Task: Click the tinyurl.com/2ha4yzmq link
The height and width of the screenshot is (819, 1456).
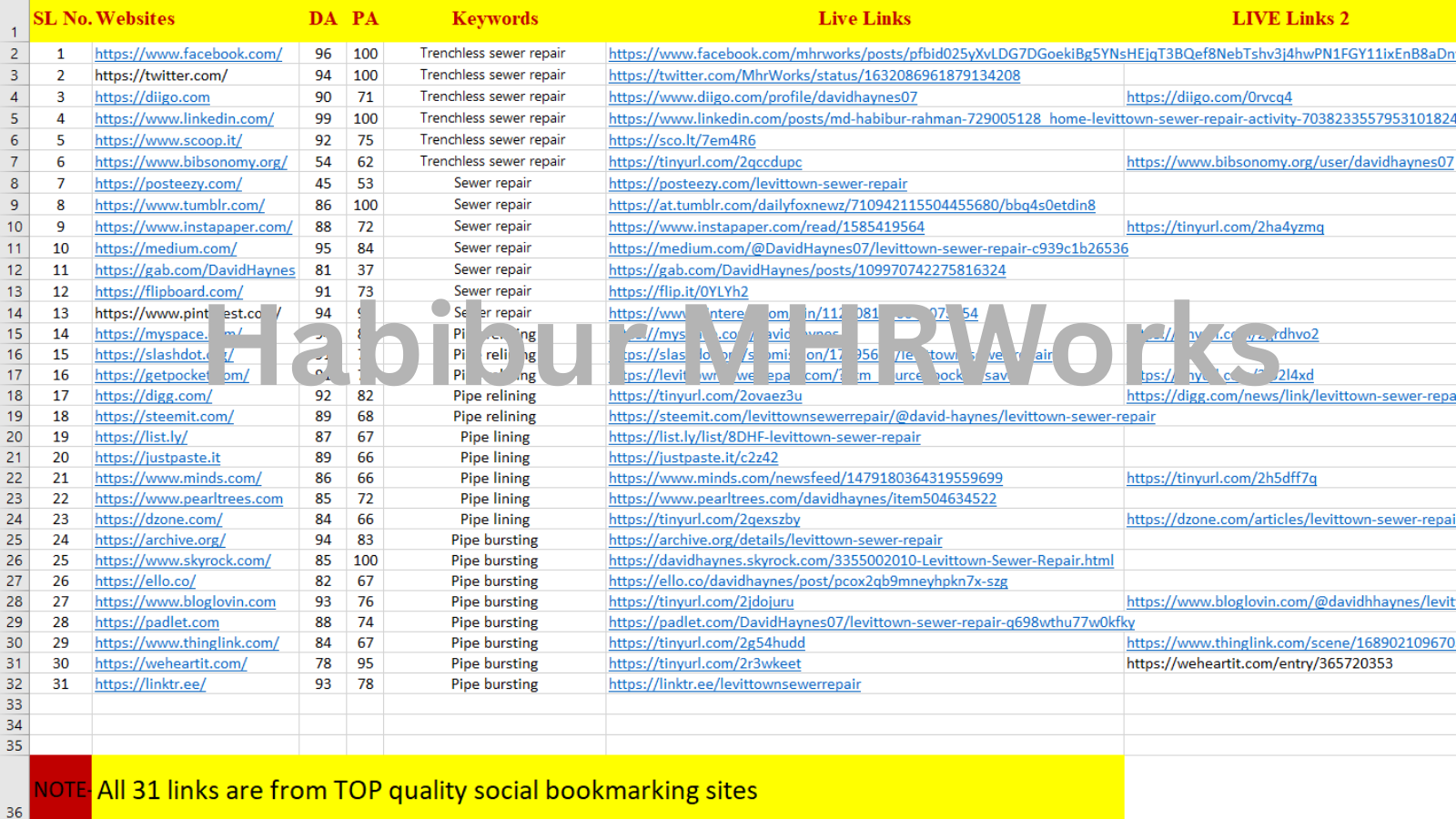Action: click(x=1225, y=227)
